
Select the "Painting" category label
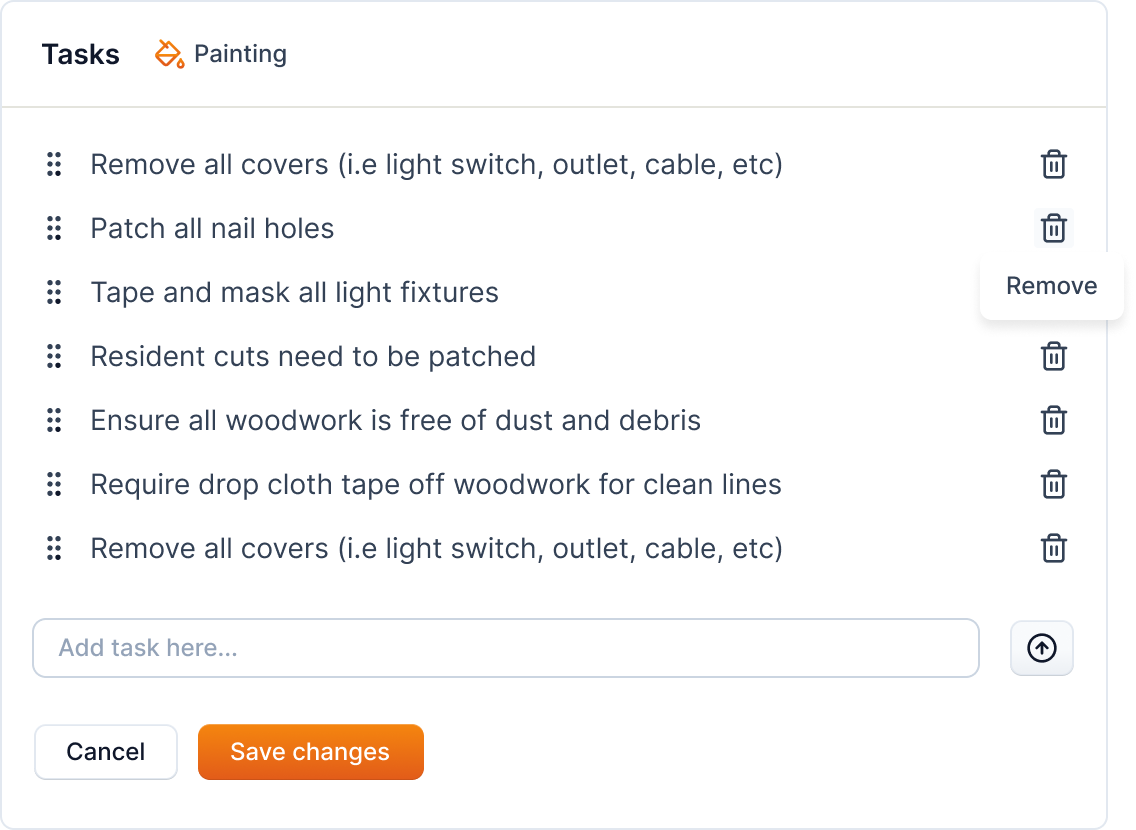tap(240, 54)
